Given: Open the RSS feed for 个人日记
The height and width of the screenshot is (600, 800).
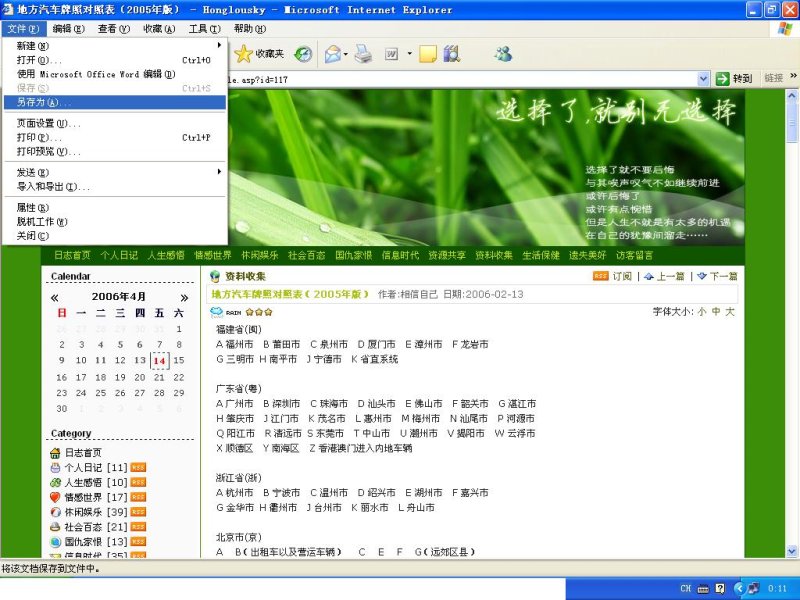Looking at the screenshot, I should (138, 467).
